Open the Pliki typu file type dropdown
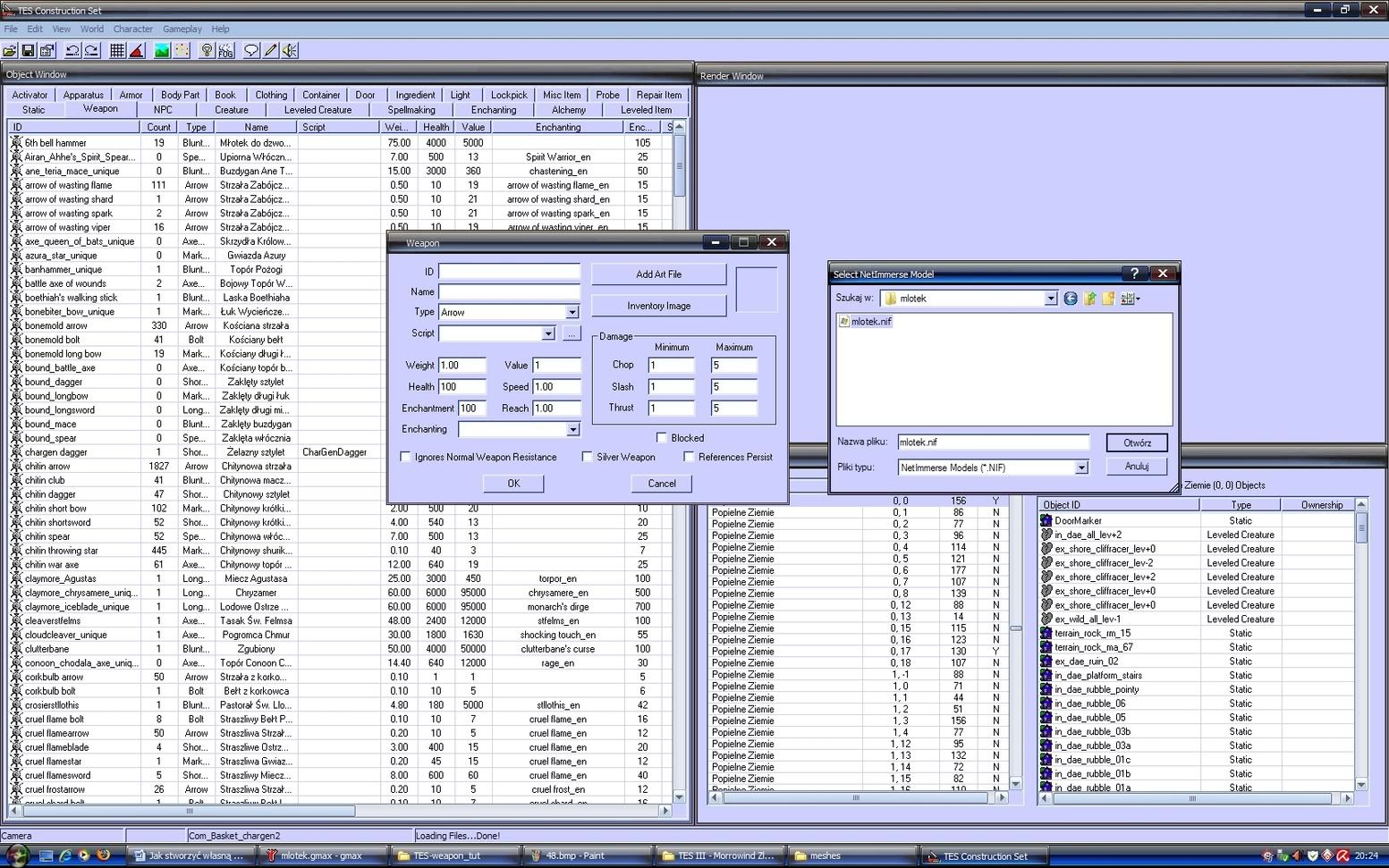 pos(1081,468)
